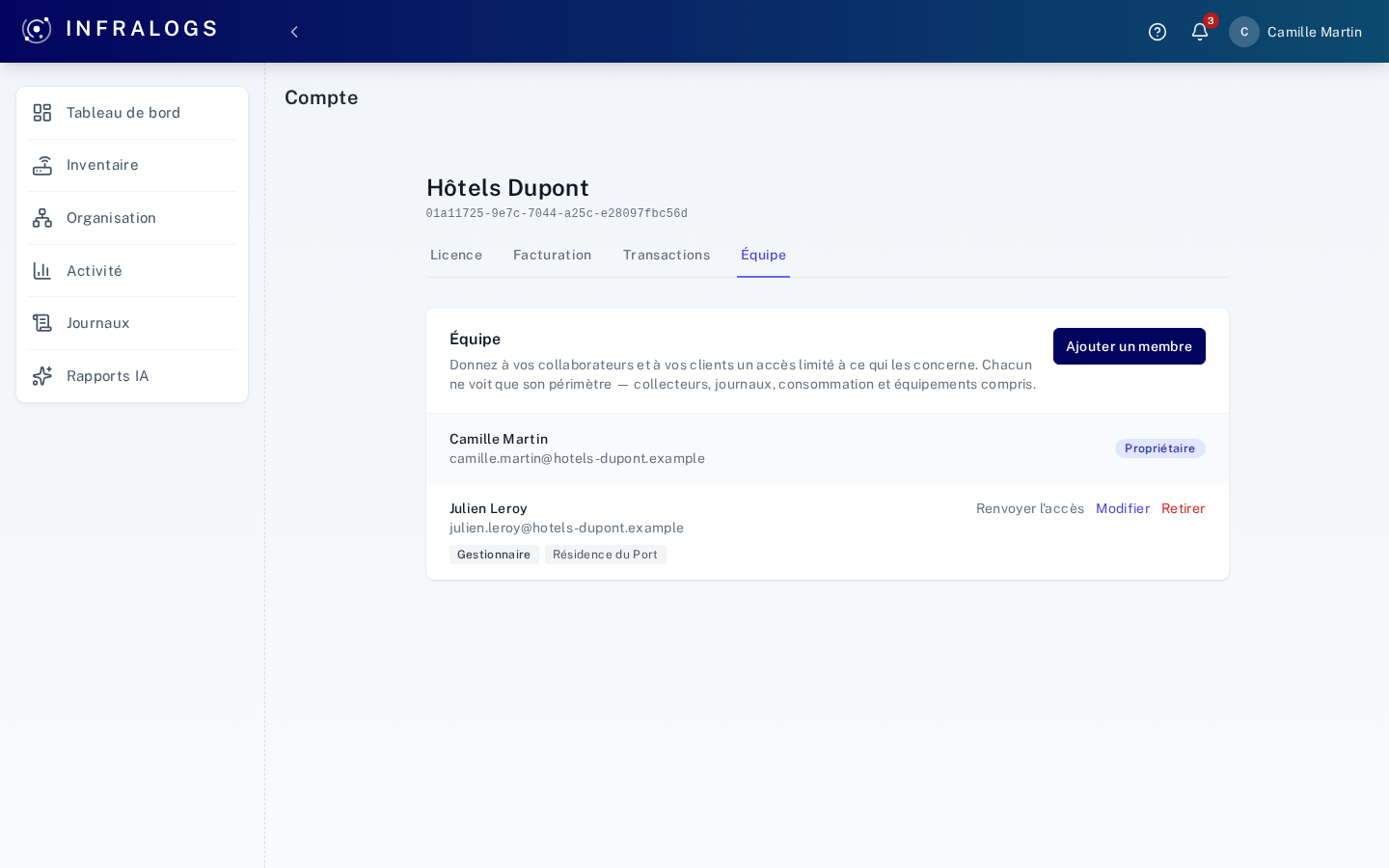Click the INFRALOGS brand wordmark
The image size is (1389, 868).
[x=142, y=29]
